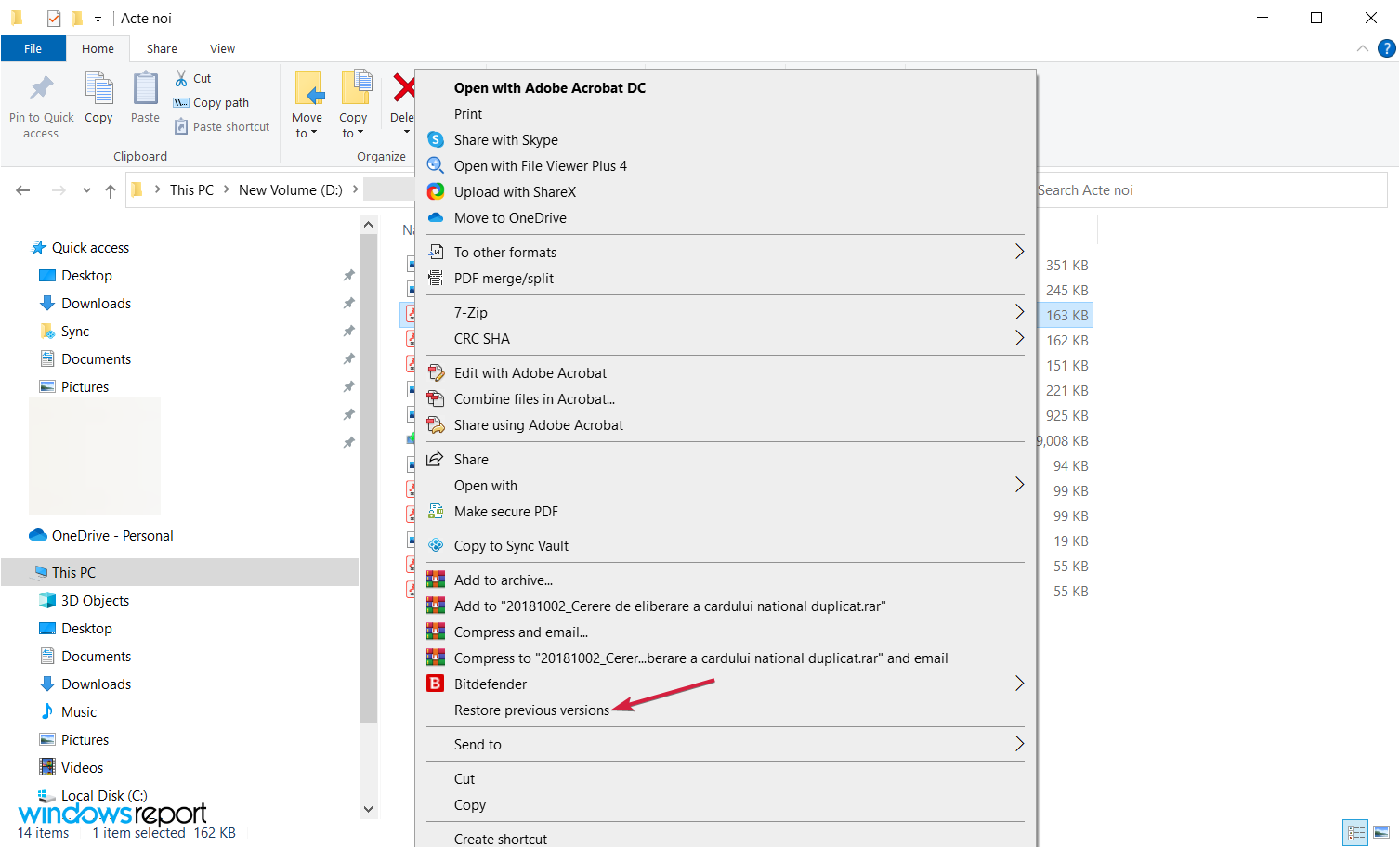Open the Music folder under This PC
Image resolution: width=1400 pixels, height=847 pixels.
pyautogui.click(x=79, y=712)
